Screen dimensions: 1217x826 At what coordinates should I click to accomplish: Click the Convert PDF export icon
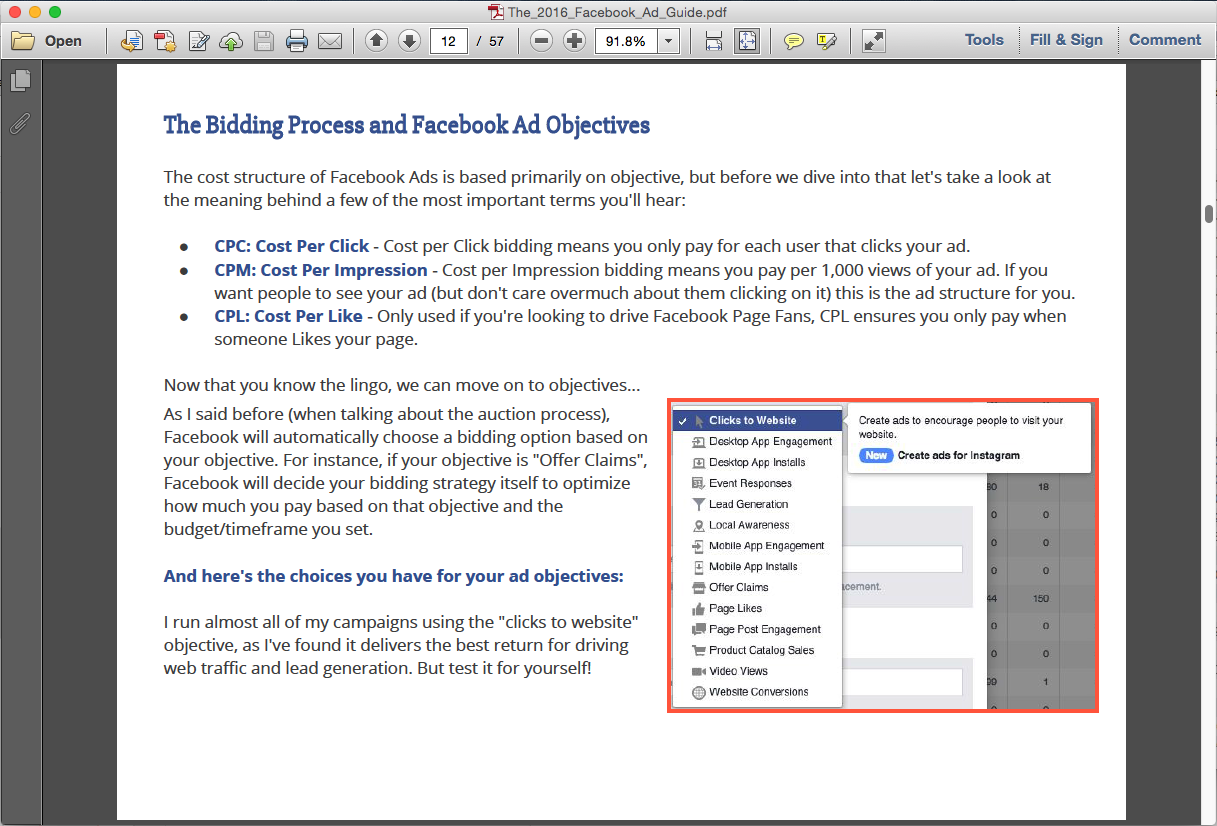pos(165,41)
